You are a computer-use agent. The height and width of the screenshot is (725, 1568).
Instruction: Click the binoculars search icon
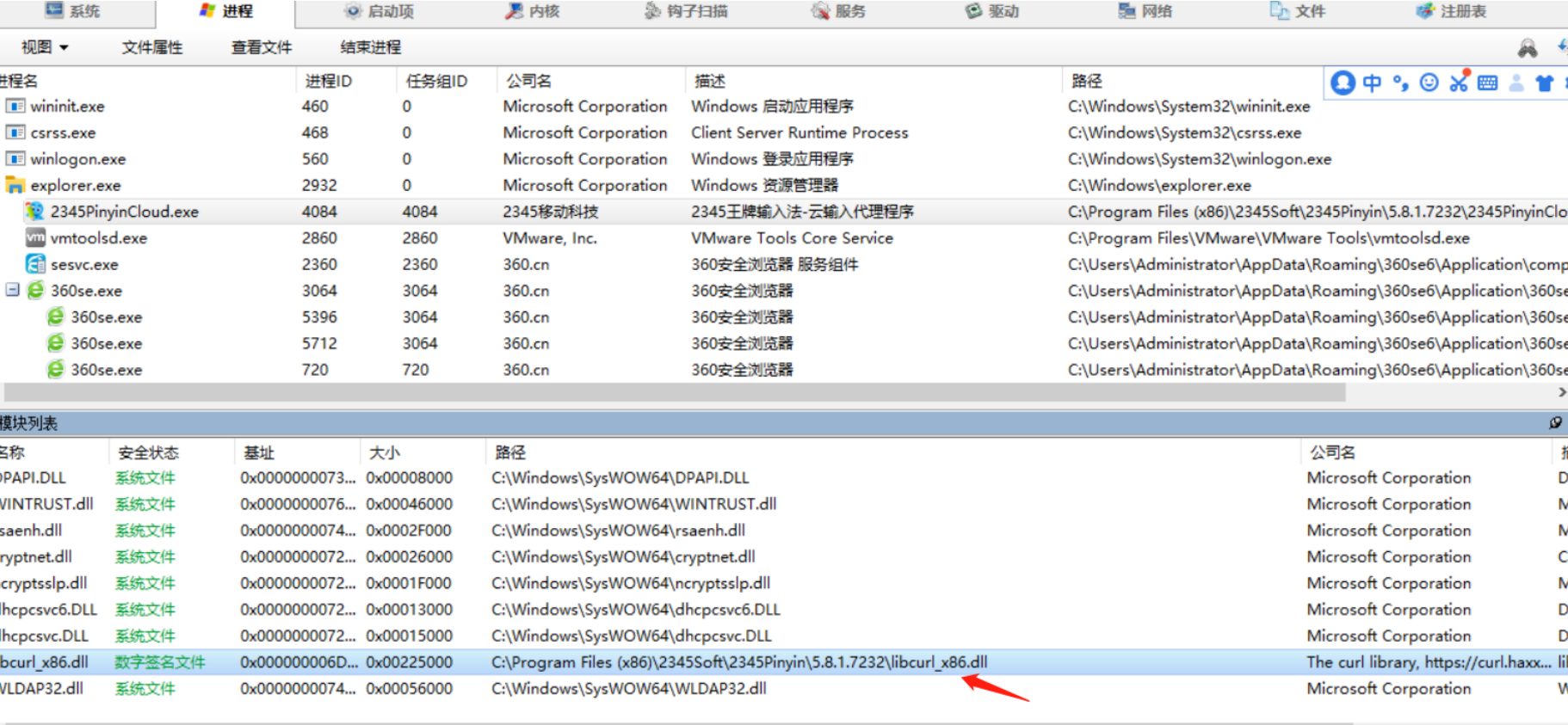(1527, 48)
